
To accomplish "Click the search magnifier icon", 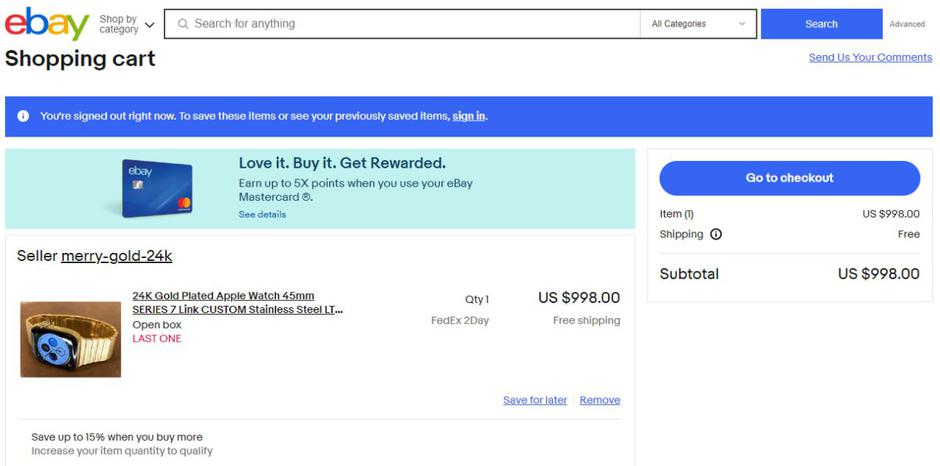I will [x=182, y=24].
